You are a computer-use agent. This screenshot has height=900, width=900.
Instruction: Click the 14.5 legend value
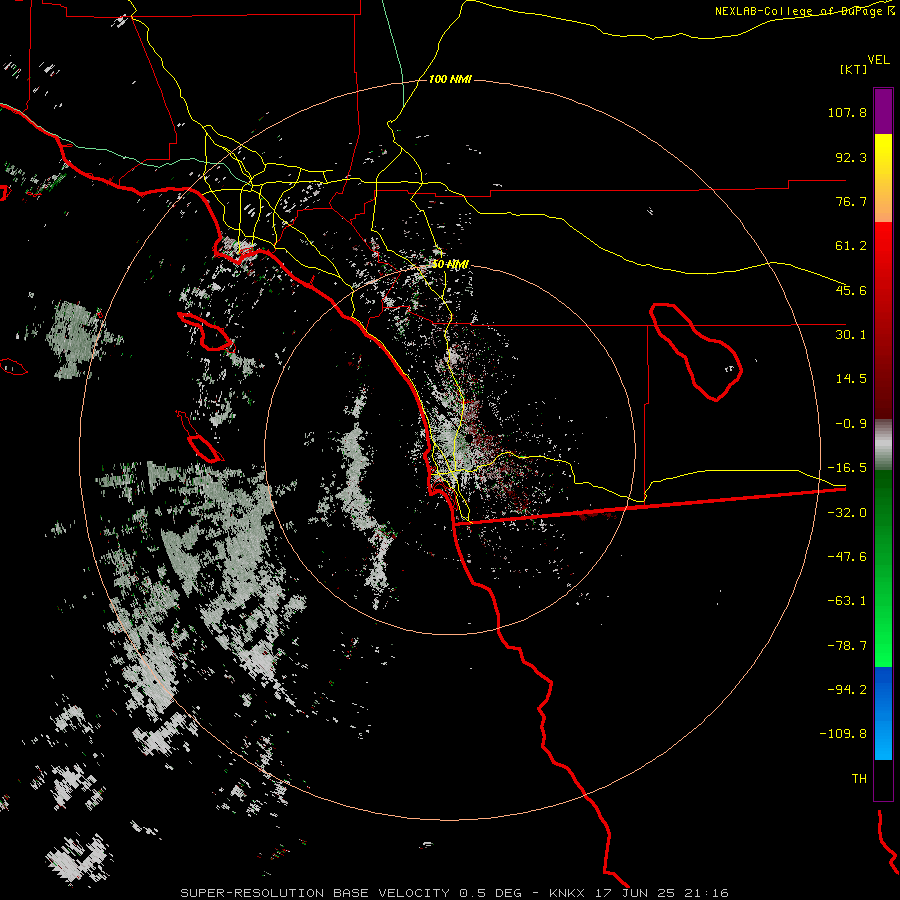pyautogui.click(x=851, y=379)
